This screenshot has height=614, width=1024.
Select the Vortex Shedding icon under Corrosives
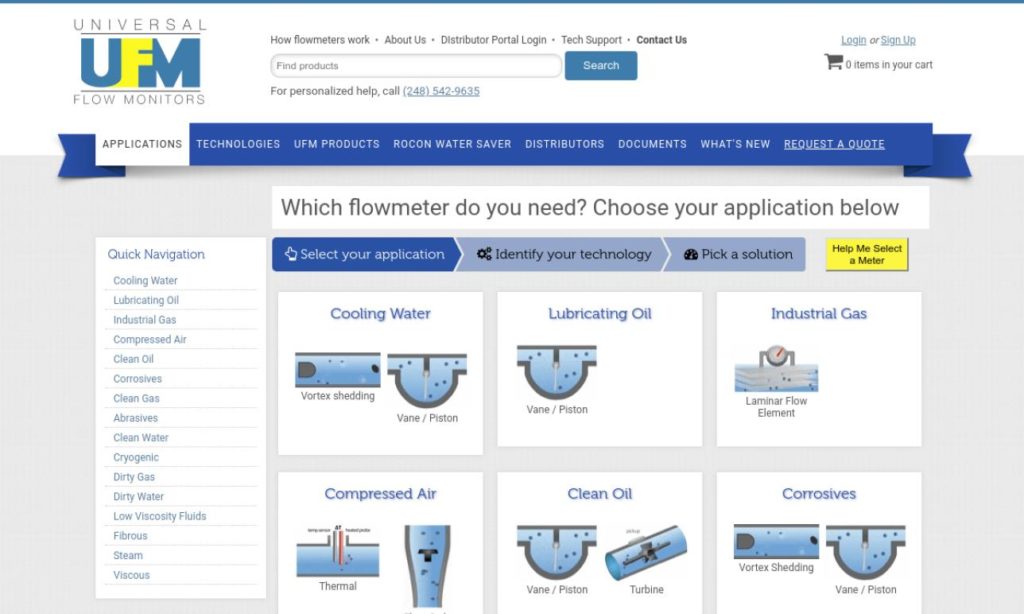tap(775, 541)
